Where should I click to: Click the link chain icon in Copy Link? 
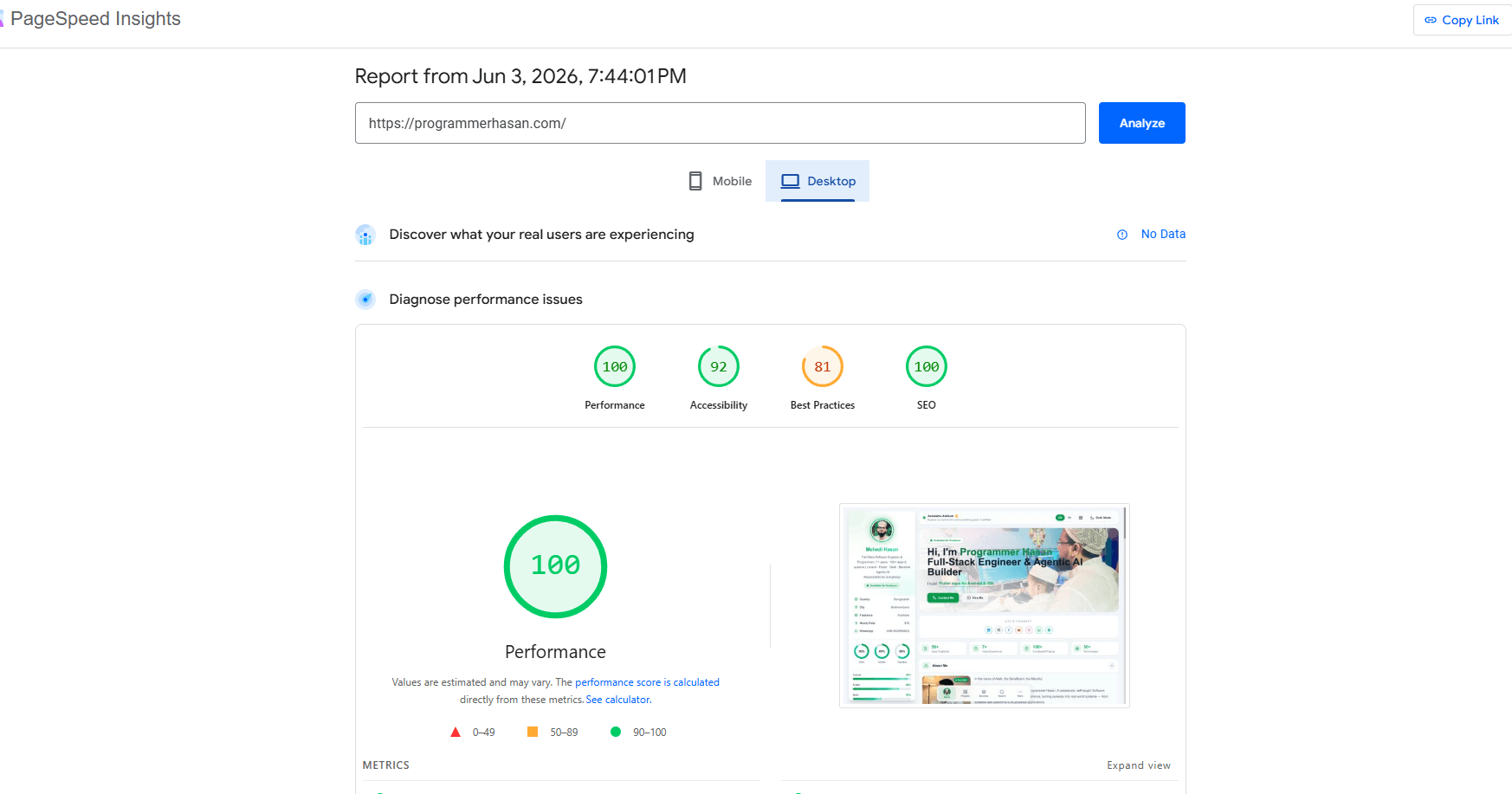tap(1431, 20)
